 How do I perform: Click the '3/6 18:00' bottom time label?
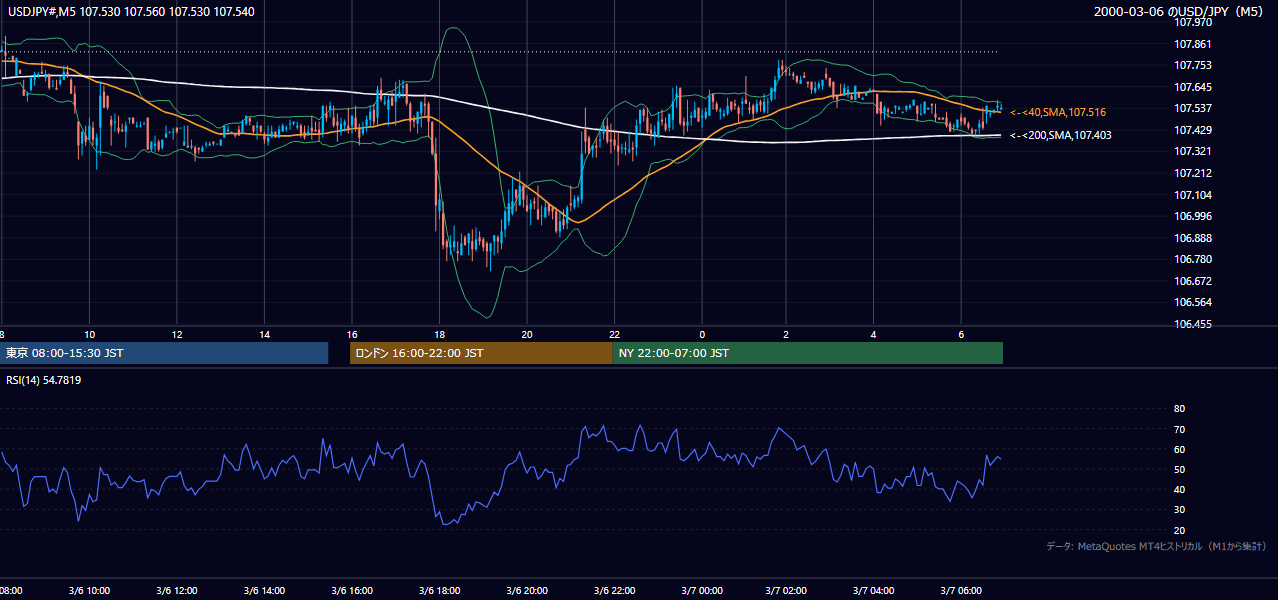(x=439, y=591)
